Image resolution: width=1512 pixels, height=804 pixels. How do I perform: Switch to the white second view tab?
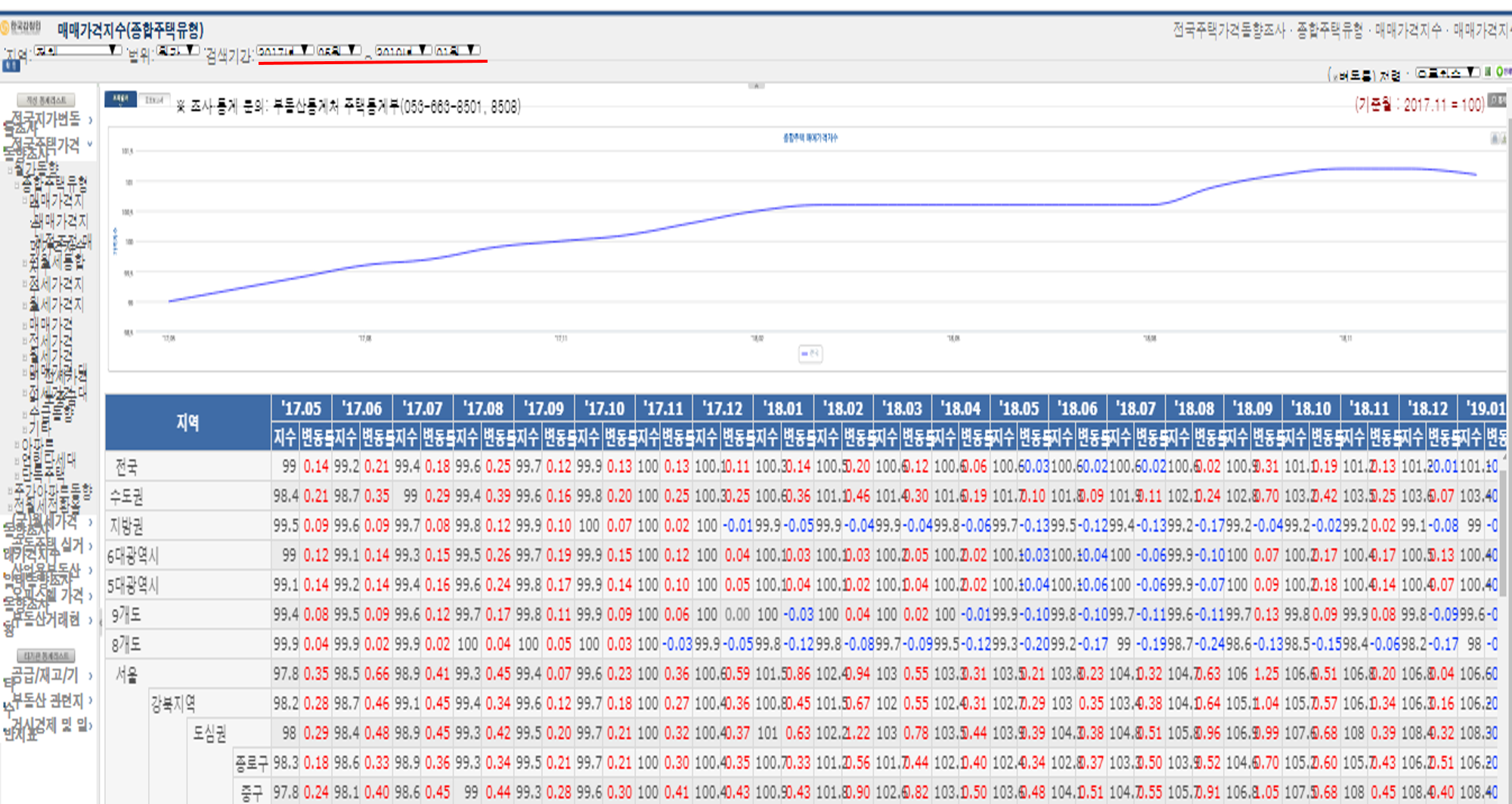point(154,100)
